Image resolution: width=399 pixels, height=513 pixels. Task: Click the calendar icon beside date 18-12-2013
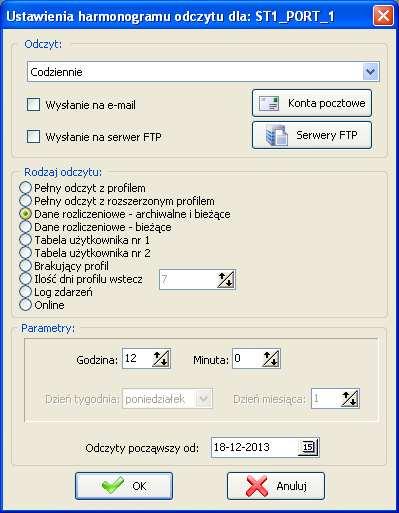pyautogui.click(x=308, y=447)
